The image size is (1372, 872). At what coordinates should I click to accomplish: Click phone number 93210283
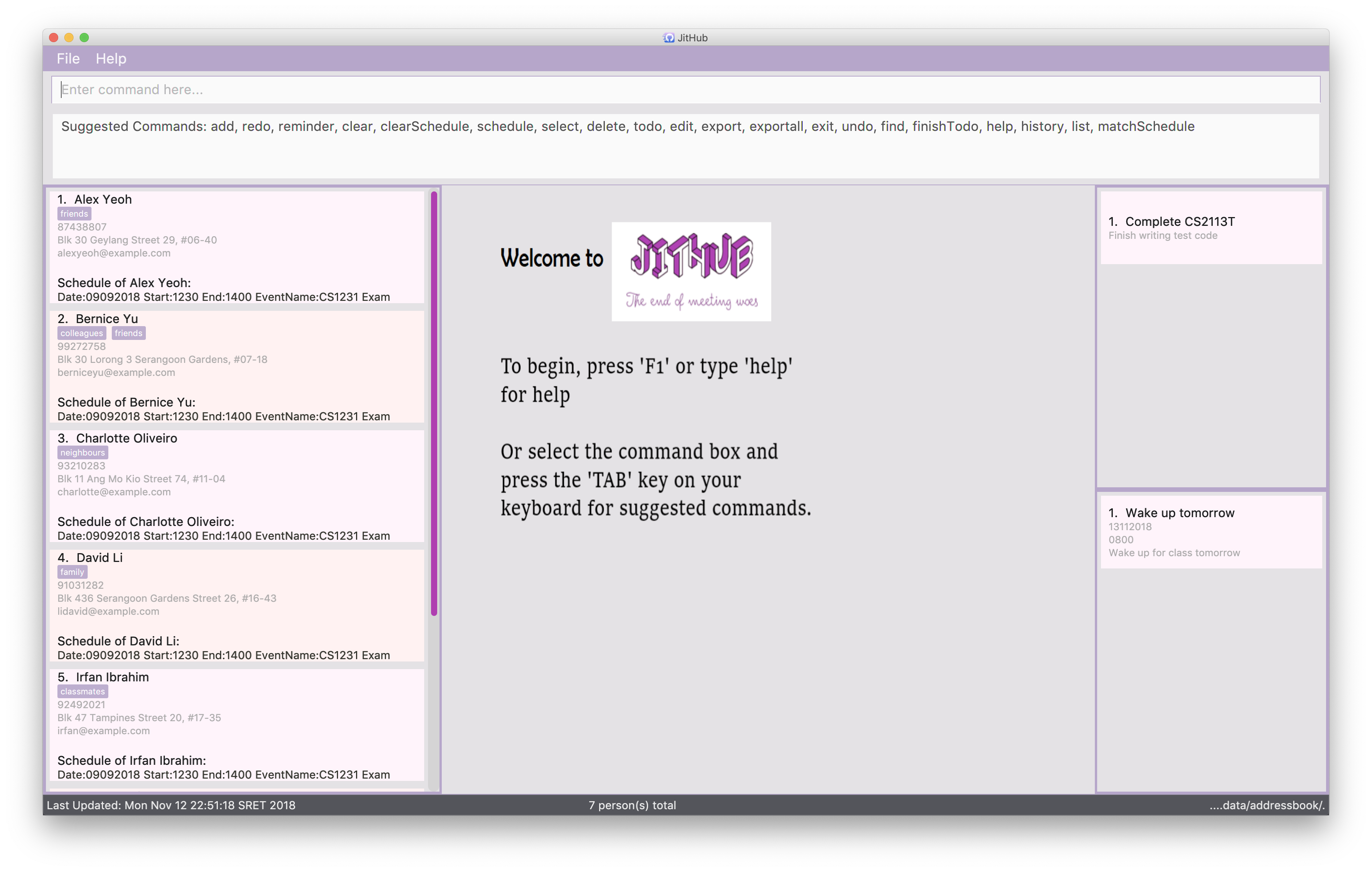coord(81,466)
